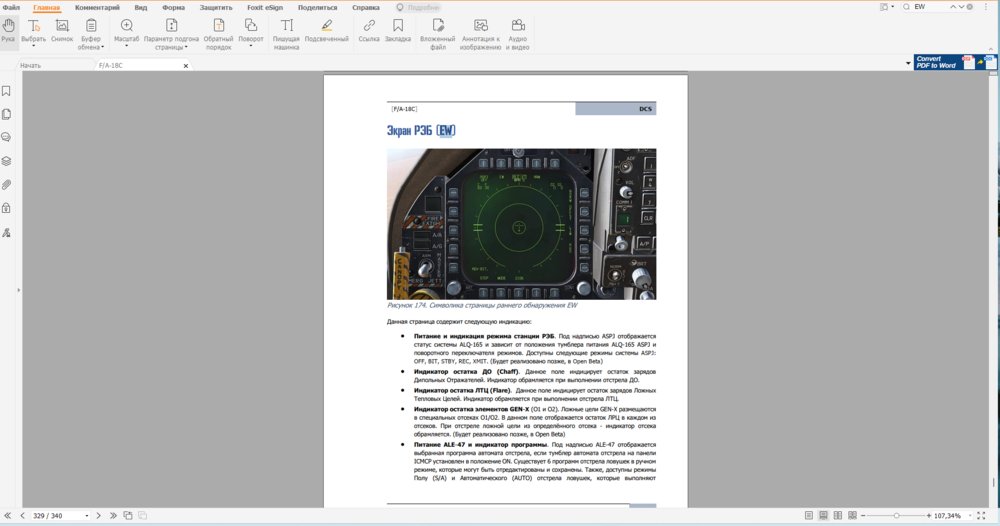Switch to the Защитить ribbon tab
The height and width of the screenshot is (526, 1000).
pyautogui.click(x=216, y=8)
